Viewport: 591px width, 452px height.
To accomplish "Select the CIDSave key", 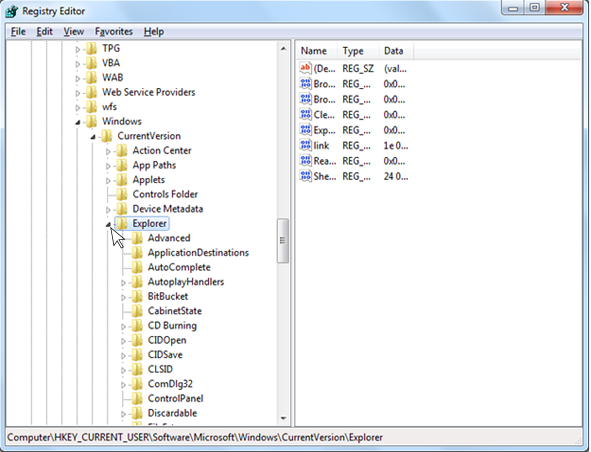I will tap(165, 355).
